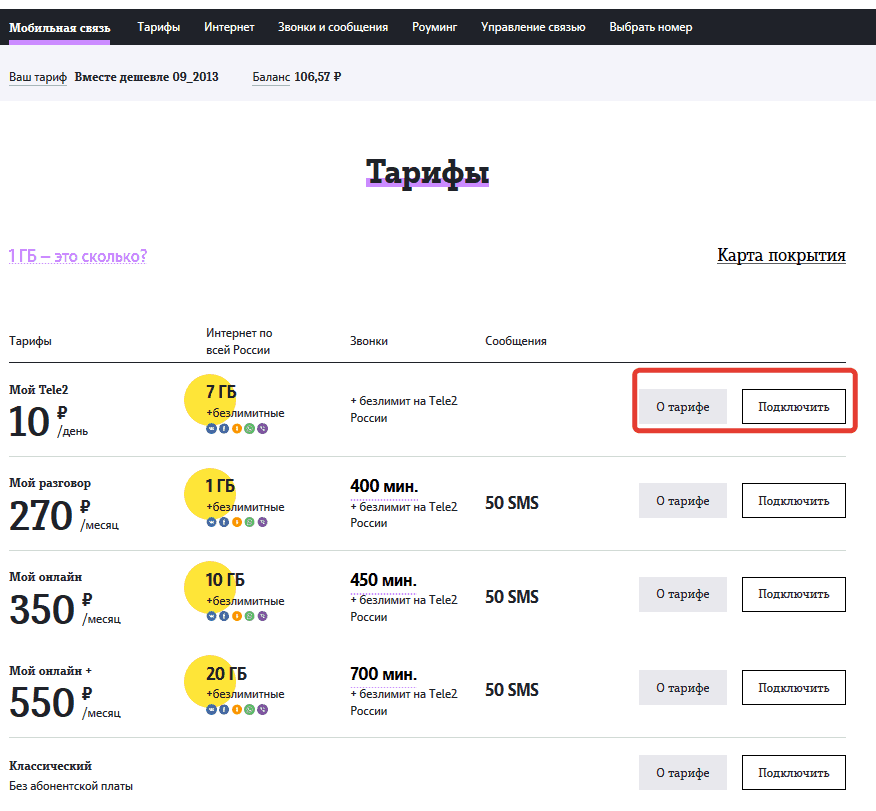The height and width of the screenshot is (811, 876).
Task: Open Звонки и сообщения in top navigation
Action: pos(333,27)
